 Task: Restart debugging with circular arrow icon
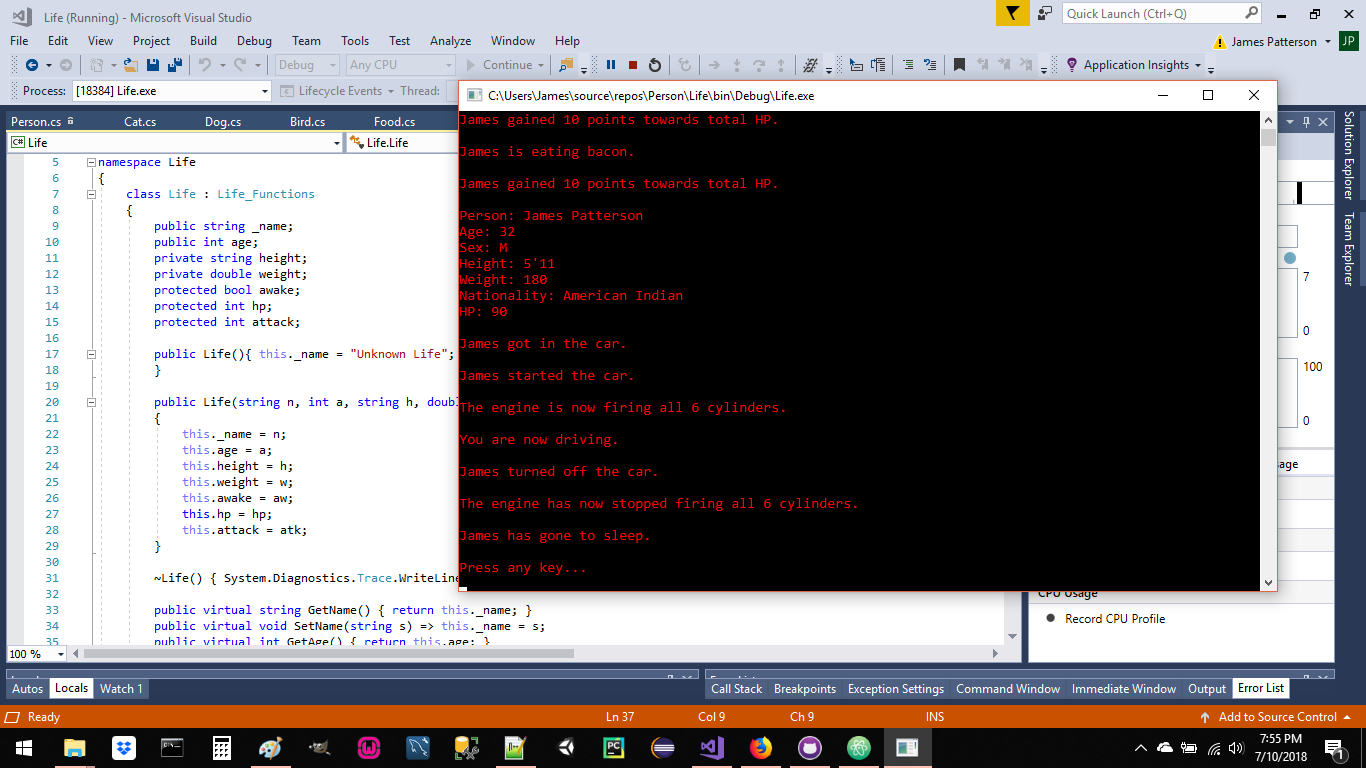click(x=655, y=65)
